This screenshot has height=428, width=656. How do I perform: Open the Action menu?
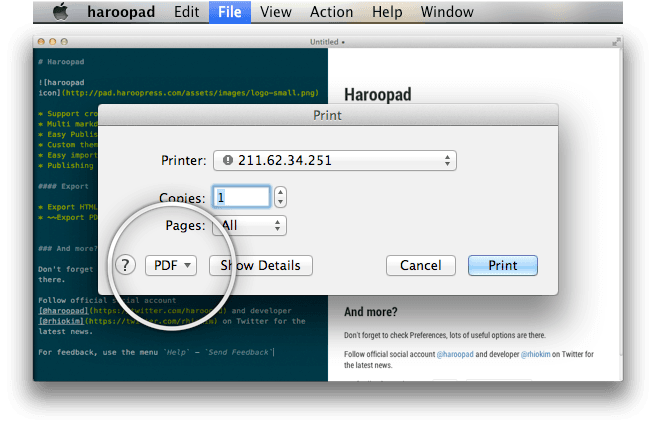click(x=331, y=12)
